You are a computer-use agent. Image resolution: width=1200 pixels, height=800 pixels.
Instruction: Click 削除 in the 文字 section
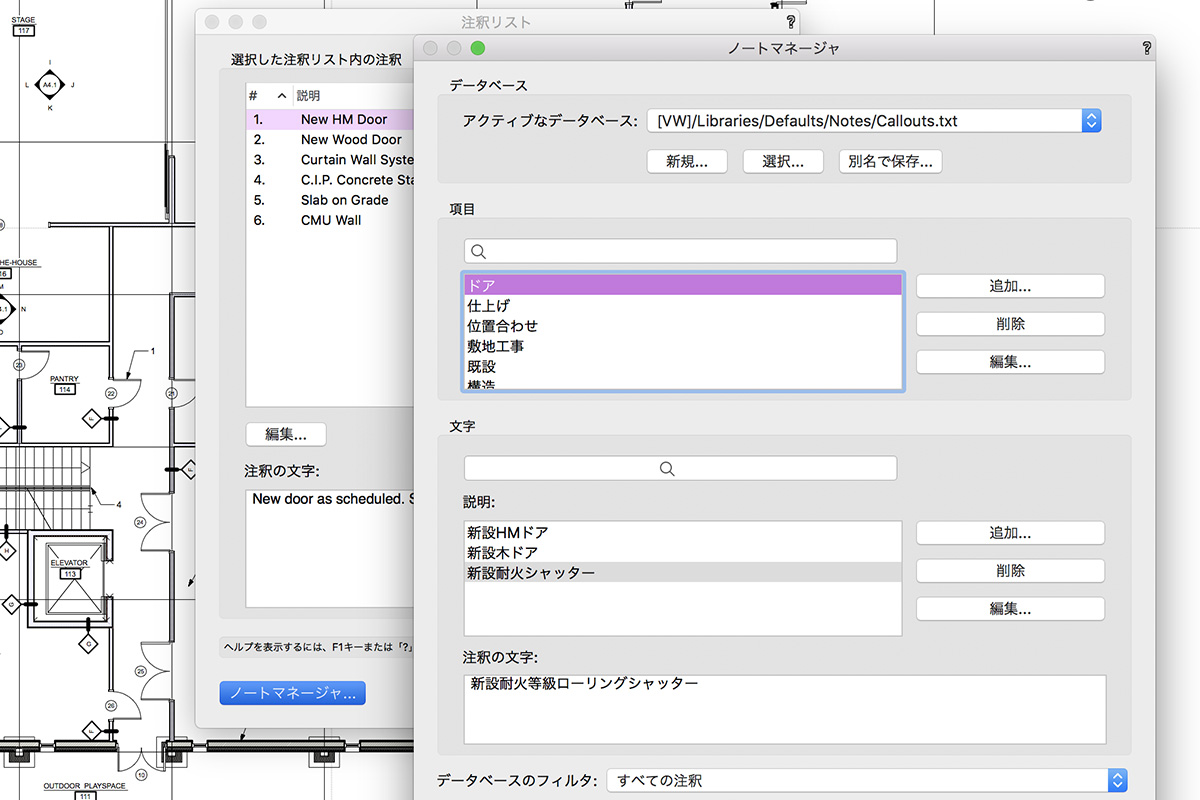[x=1010, y=571]
